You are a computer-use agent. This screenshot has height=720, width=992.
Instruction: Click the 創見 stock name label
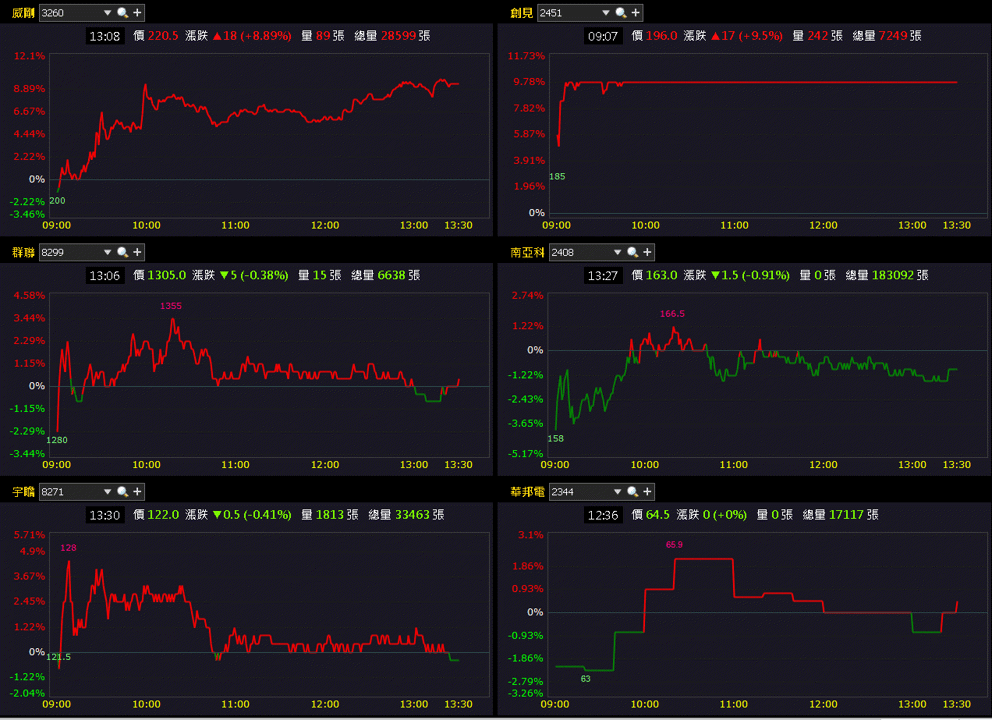point(522,13)
